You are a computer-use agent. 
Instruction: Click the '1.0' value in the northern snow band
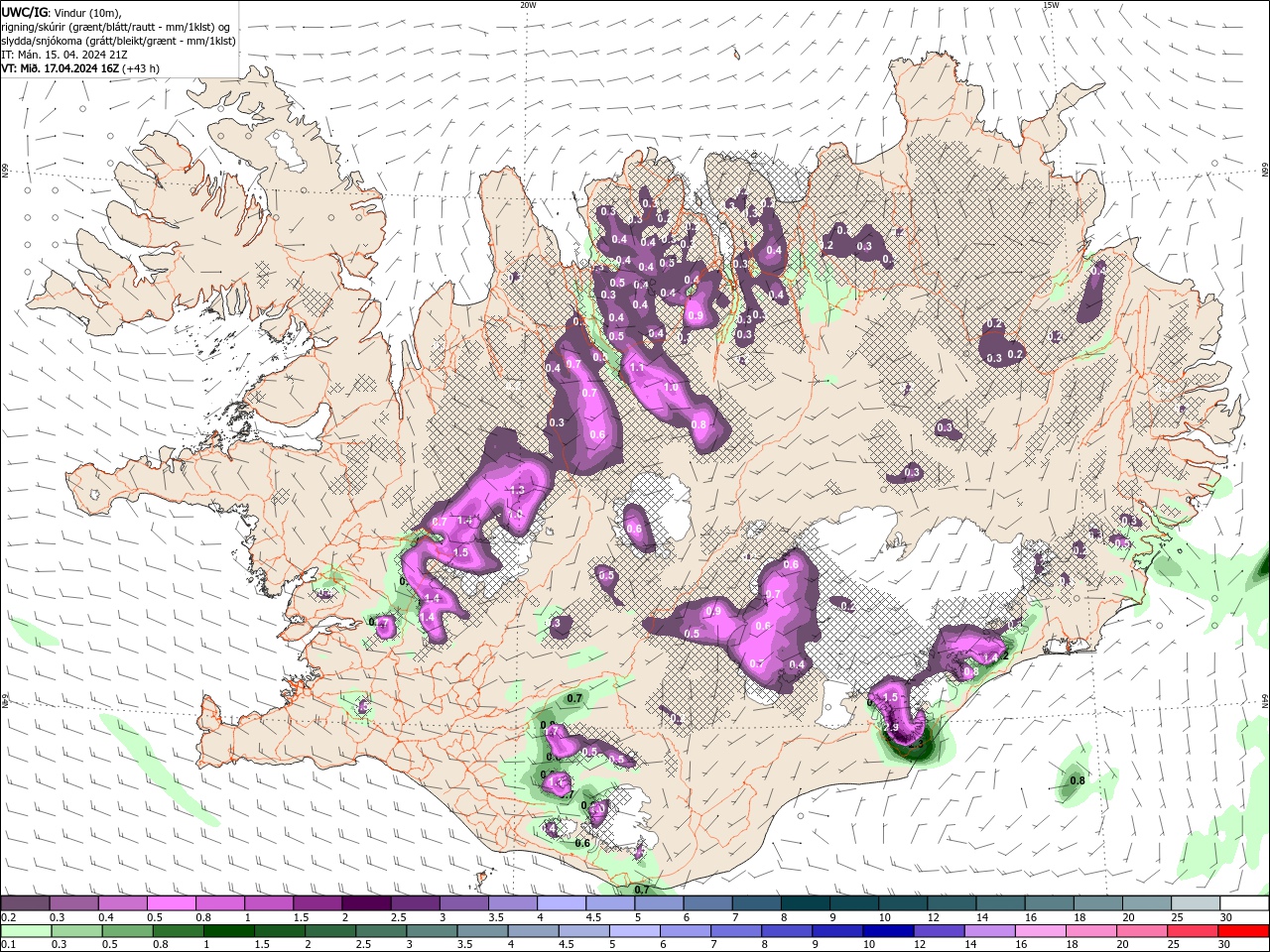(x=672, y=388)
